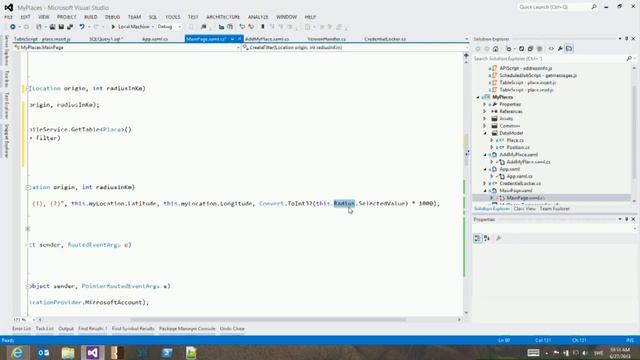This screenshot has width=640, height=360.
Task: Click the Solution Explorer vertical scrollbar
Action: coord(634,133)
